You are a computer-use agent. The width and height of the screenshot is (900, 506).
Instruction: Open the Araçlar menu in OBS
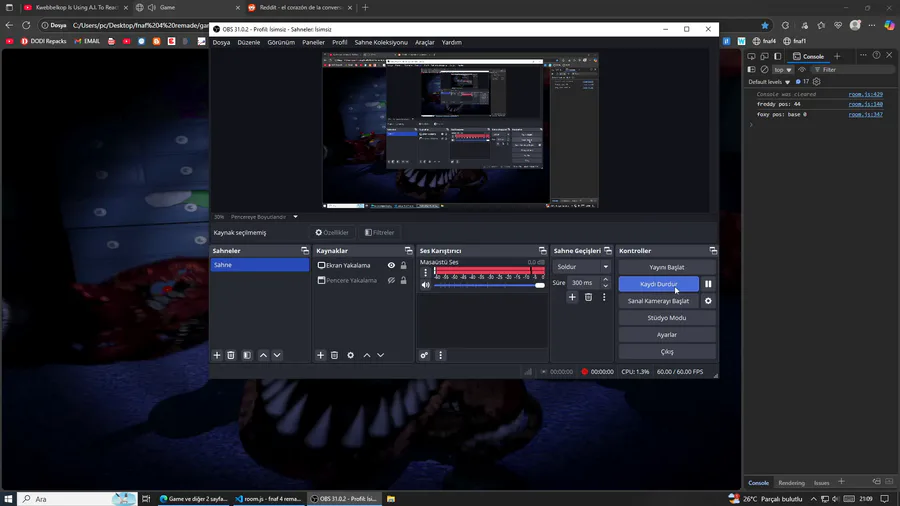click(x=425, y=42)
